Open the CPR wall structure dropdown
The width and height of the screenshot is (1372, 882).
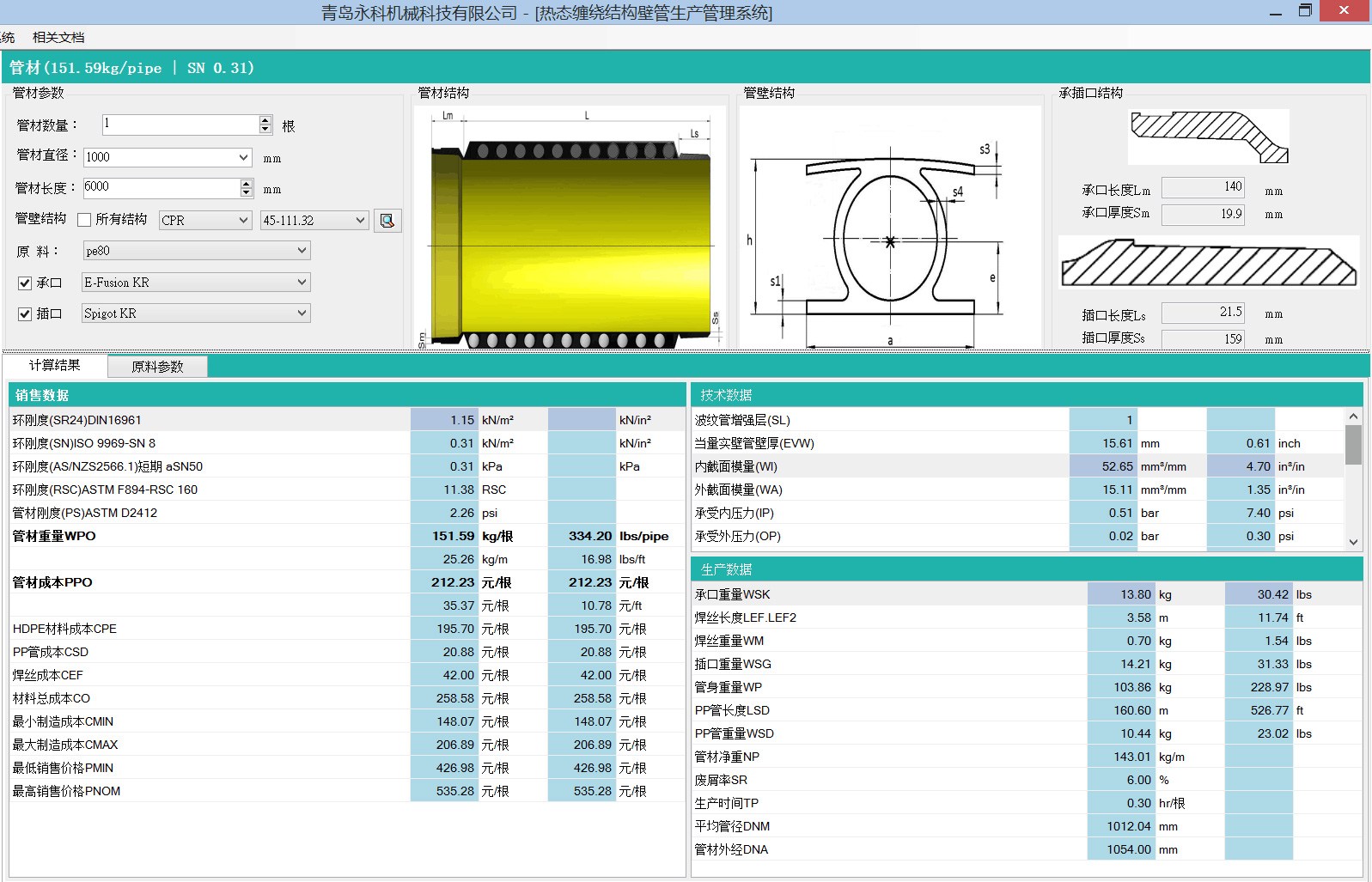(243, 221)
